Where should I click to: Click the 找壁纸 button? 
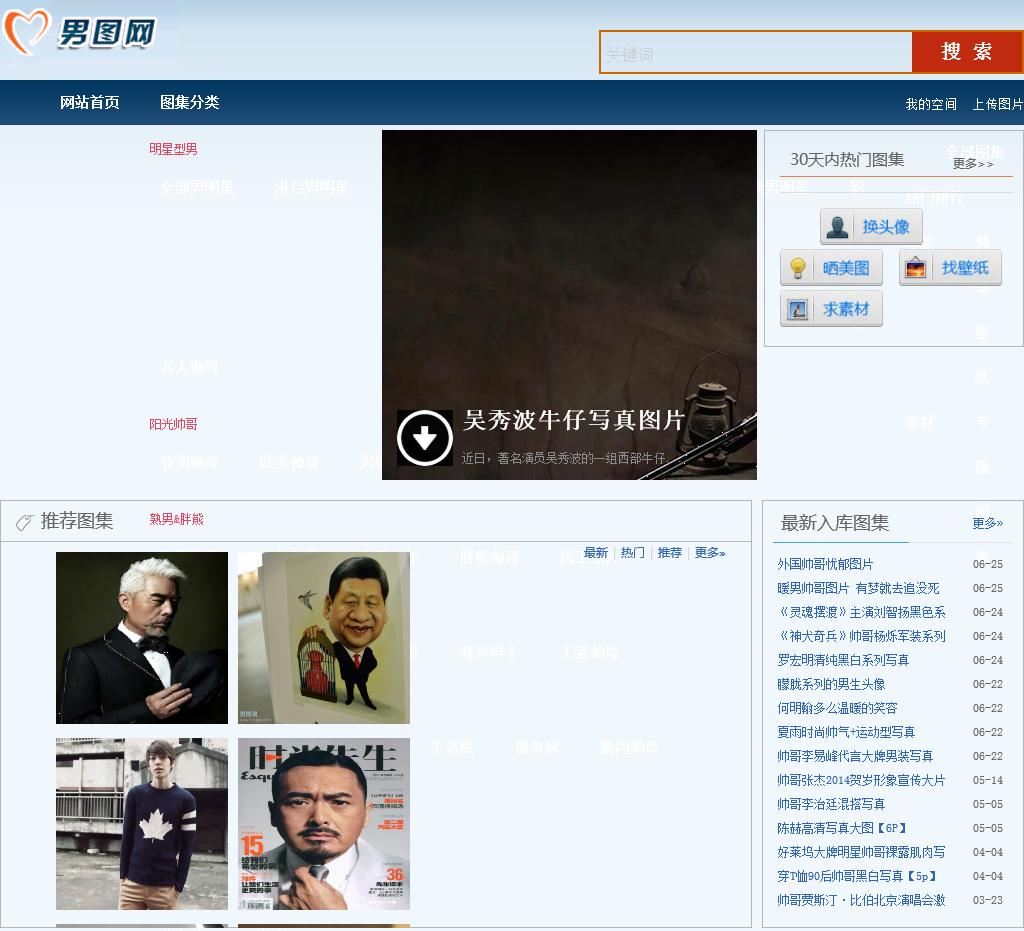(x=950, y=268)
